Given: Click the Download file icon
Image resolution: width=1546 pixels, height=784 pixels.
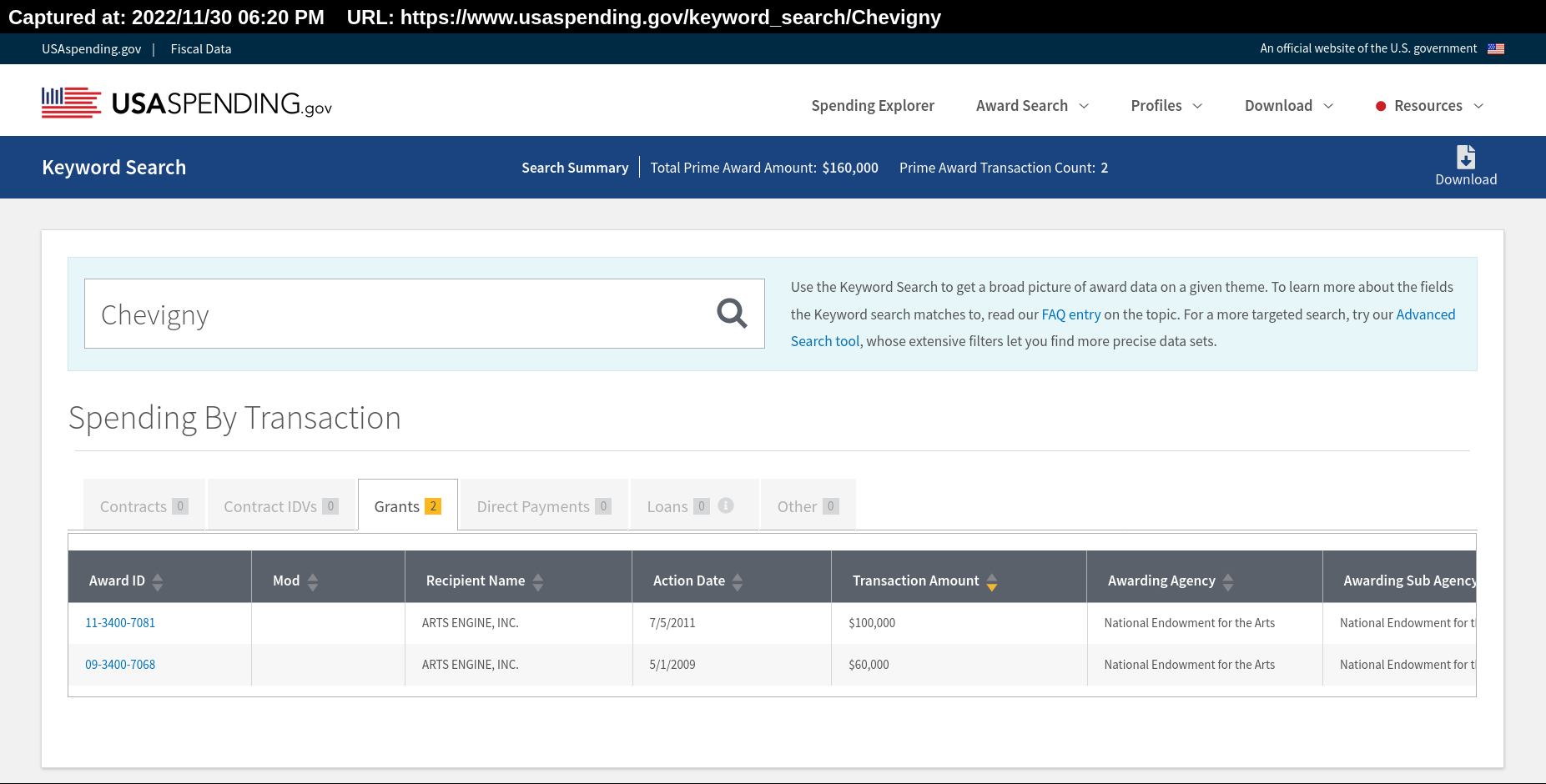Looking at the screenshot, I should coord(1465,158).
